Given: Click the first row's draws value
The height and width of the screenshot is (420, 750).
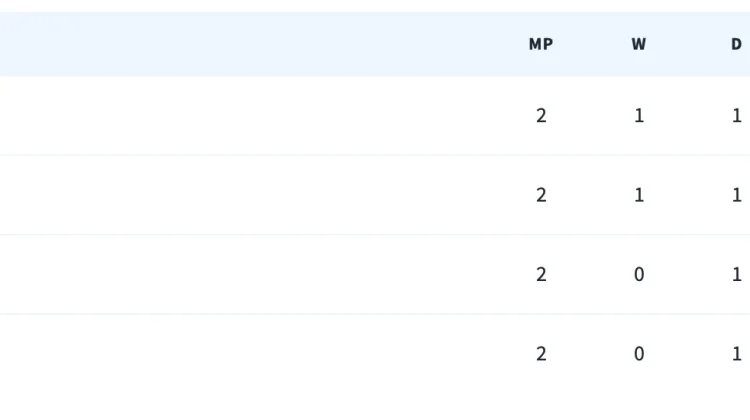Looking at the screenshot, I should [737, 115].
